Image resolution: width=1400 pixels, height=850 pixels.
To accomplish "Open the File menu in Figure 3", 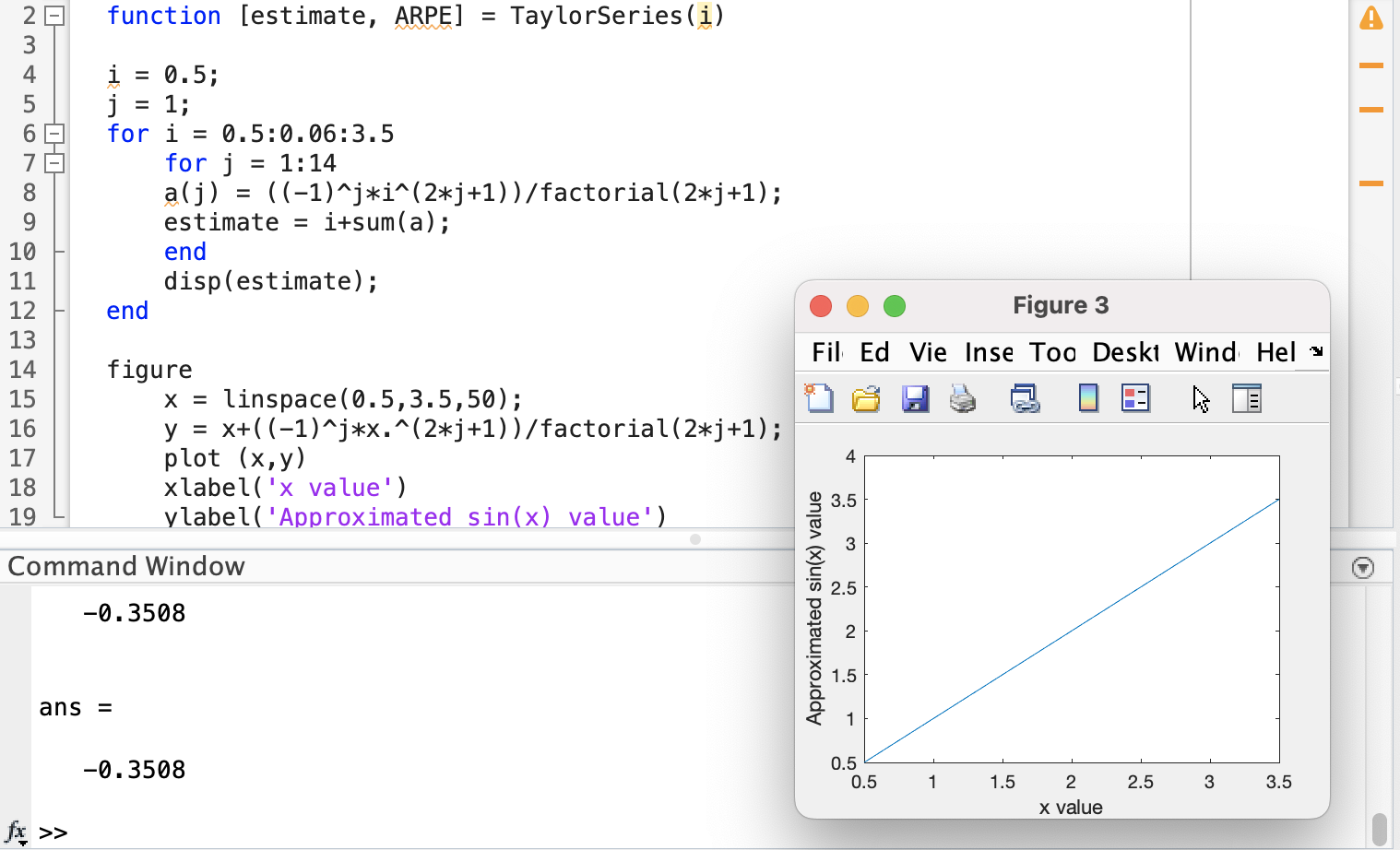I will 827,352.
